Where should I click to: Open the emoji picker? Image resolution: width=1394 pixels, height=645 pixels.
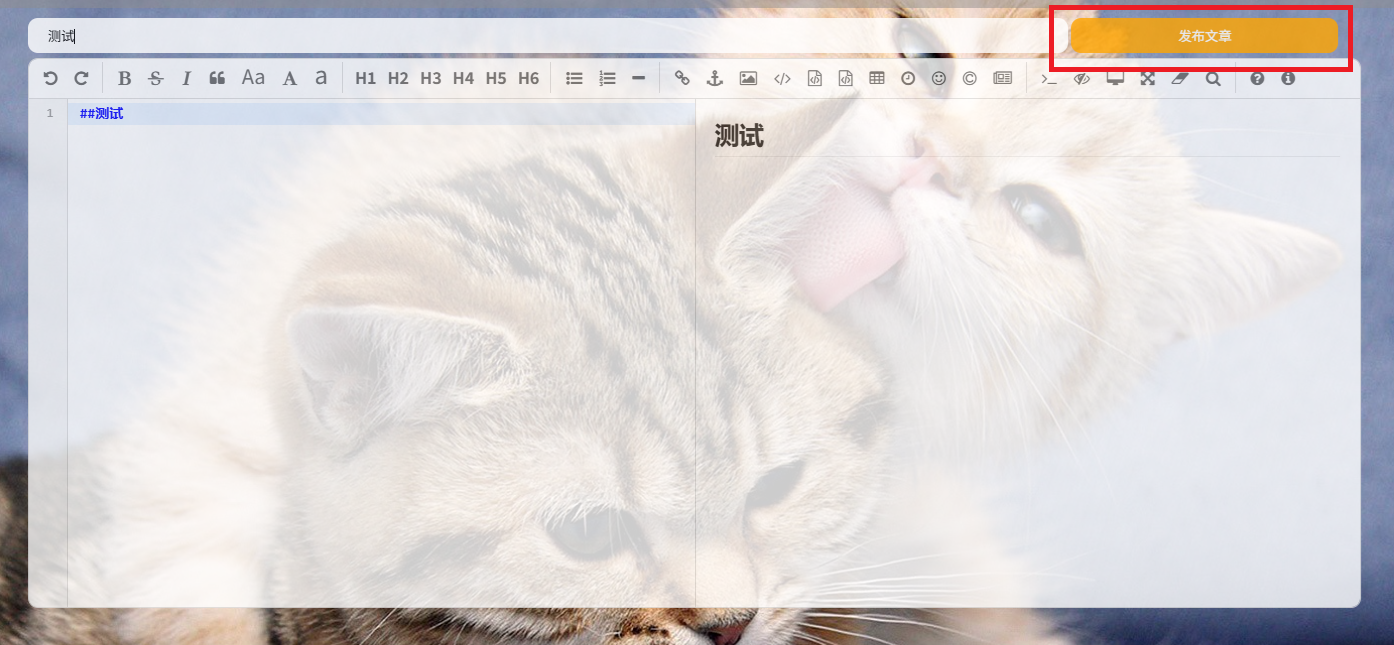tap(938, 78)
